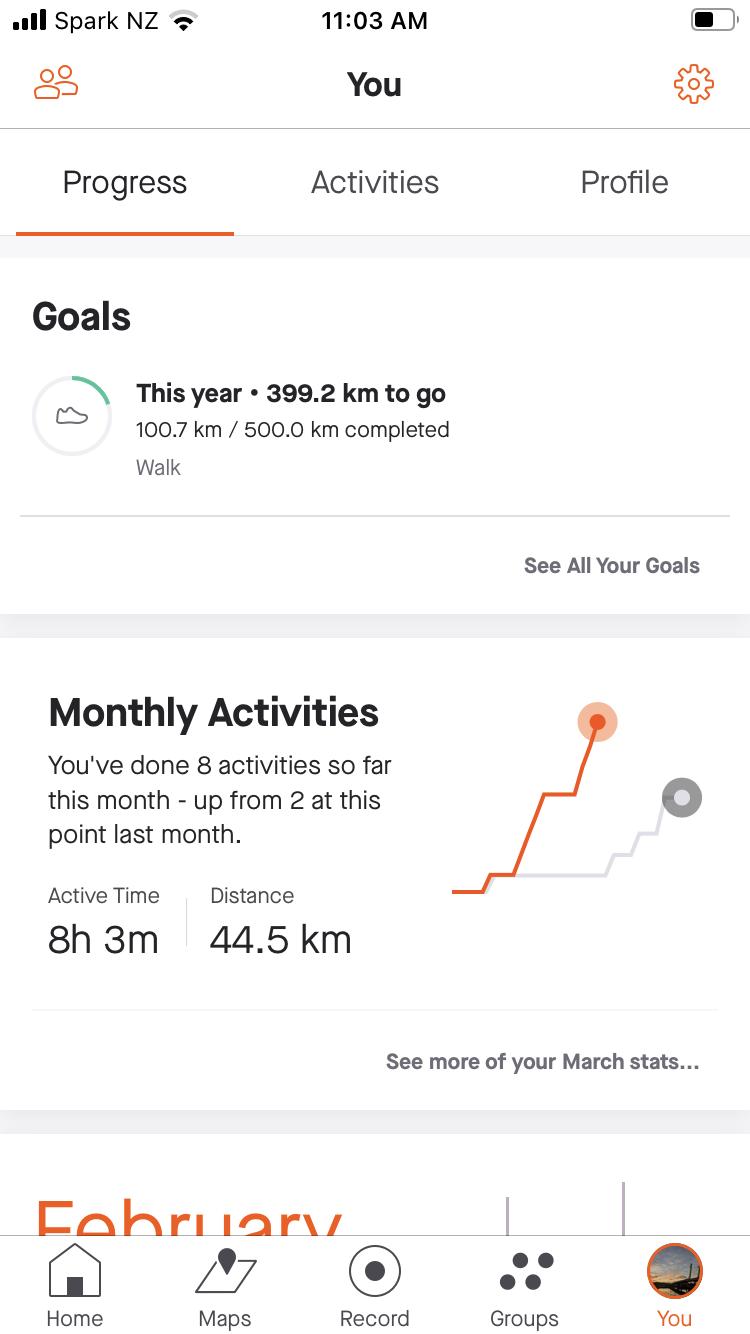Image resolution: width=750 pixels, height=1334 pixels.
Task: Open the friends icon at top left
Action: [56, 83]
